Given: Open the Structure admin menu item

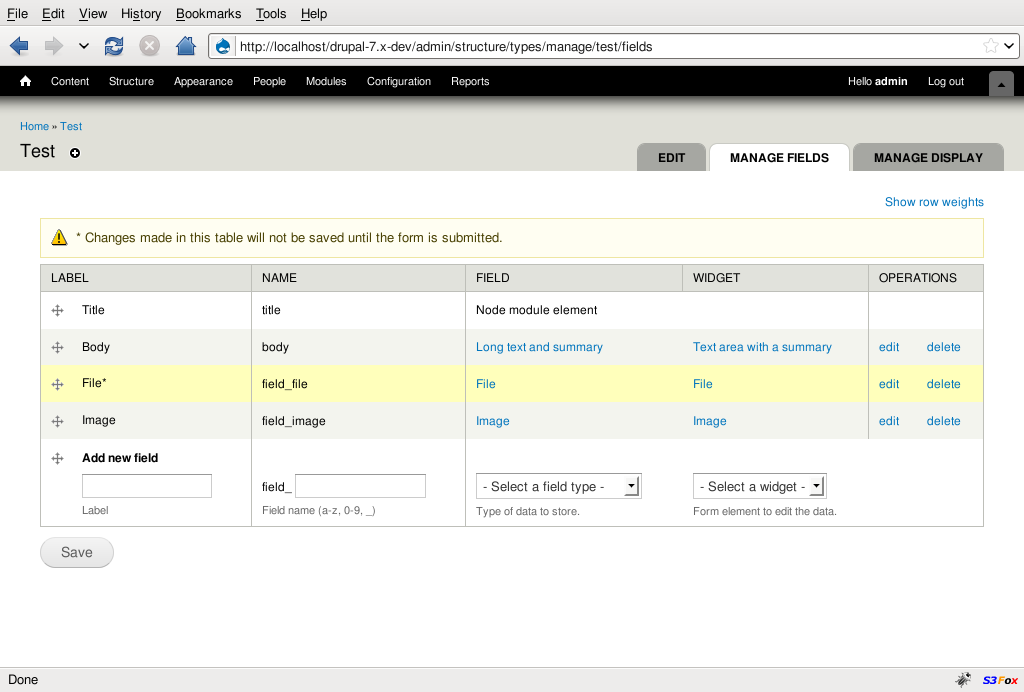Looking at the screenshot, I should point(131,82).
